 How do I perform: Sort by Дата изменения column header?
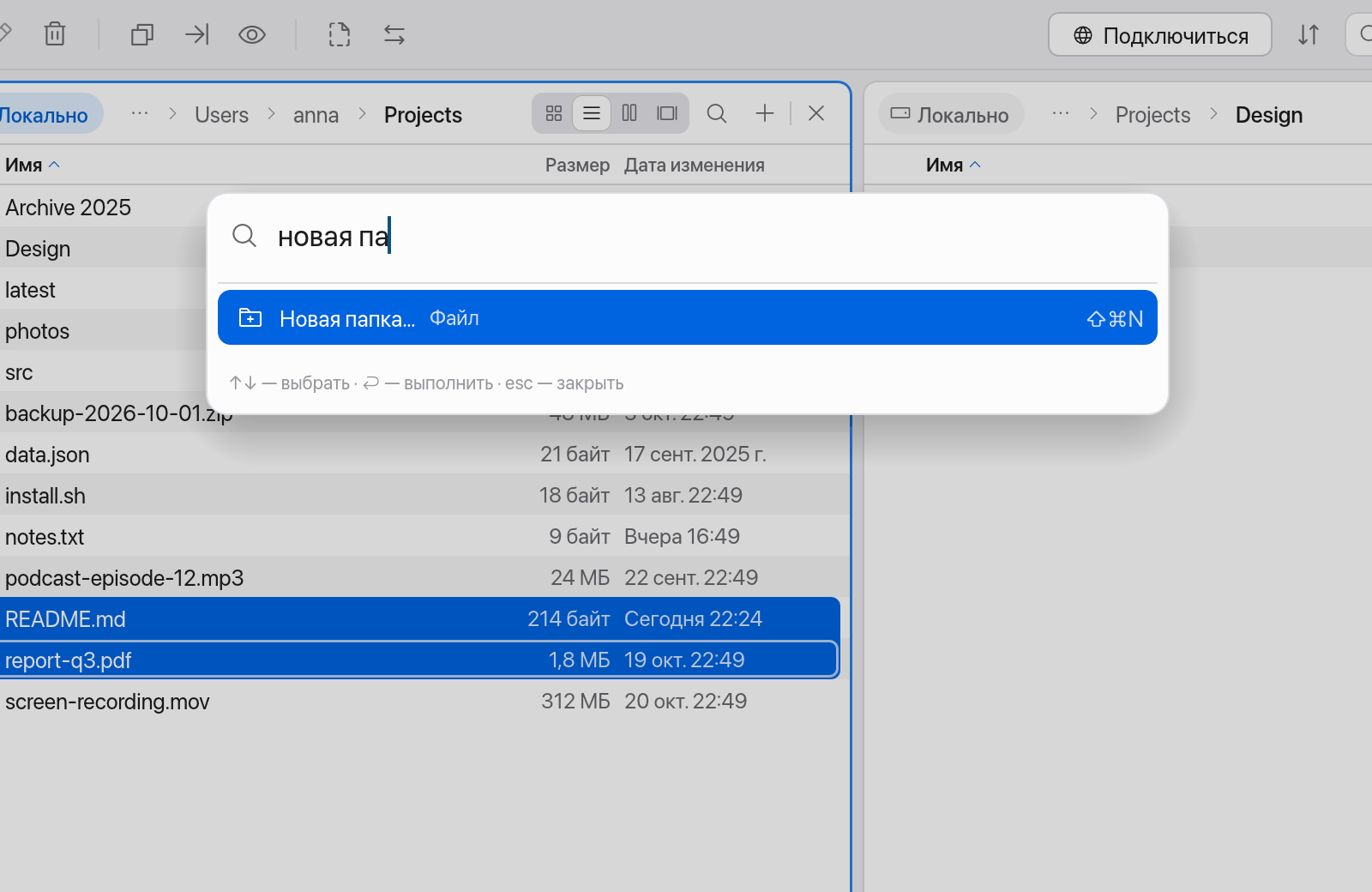694,165
